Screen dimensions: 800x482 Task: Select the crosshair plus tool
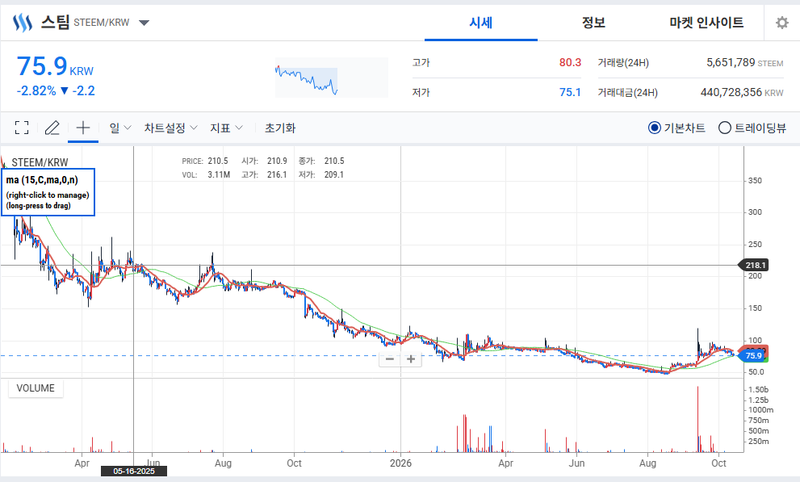[x=83, y=128]
